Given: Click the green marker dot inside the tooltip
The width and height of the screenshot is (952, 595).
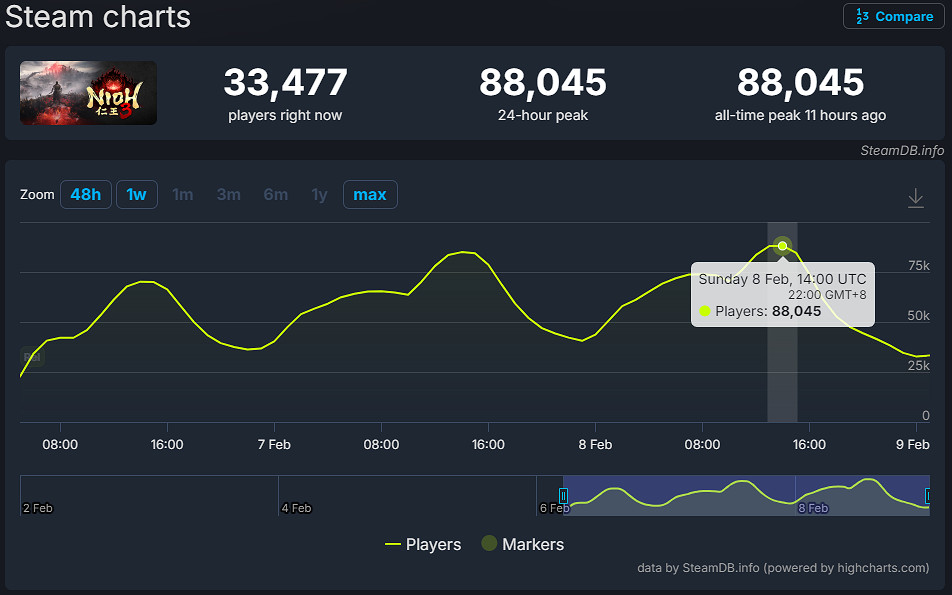Looking at the screenshot, I should [705, 312].
